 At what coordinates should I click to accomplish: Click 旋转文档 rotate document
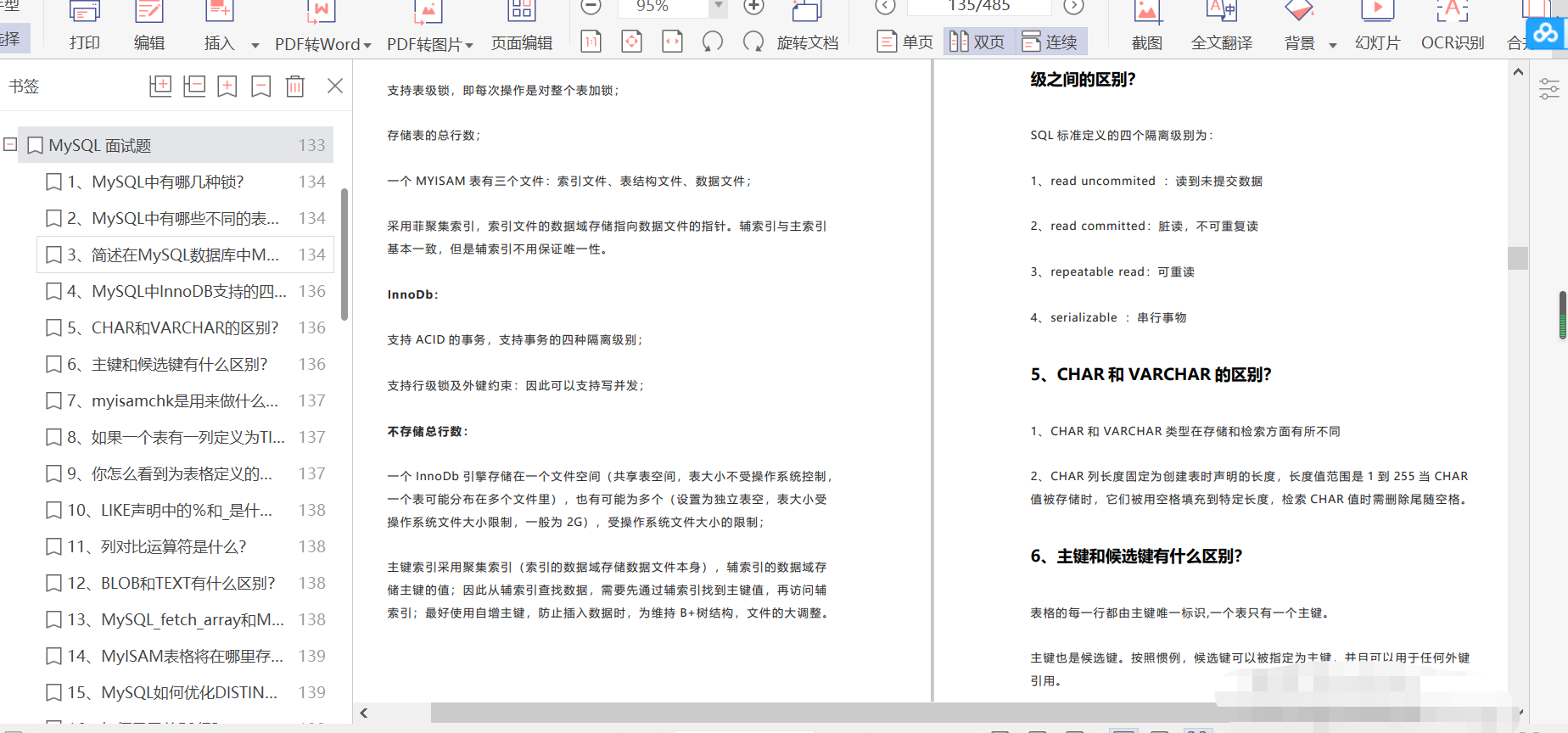coord(808,42)
